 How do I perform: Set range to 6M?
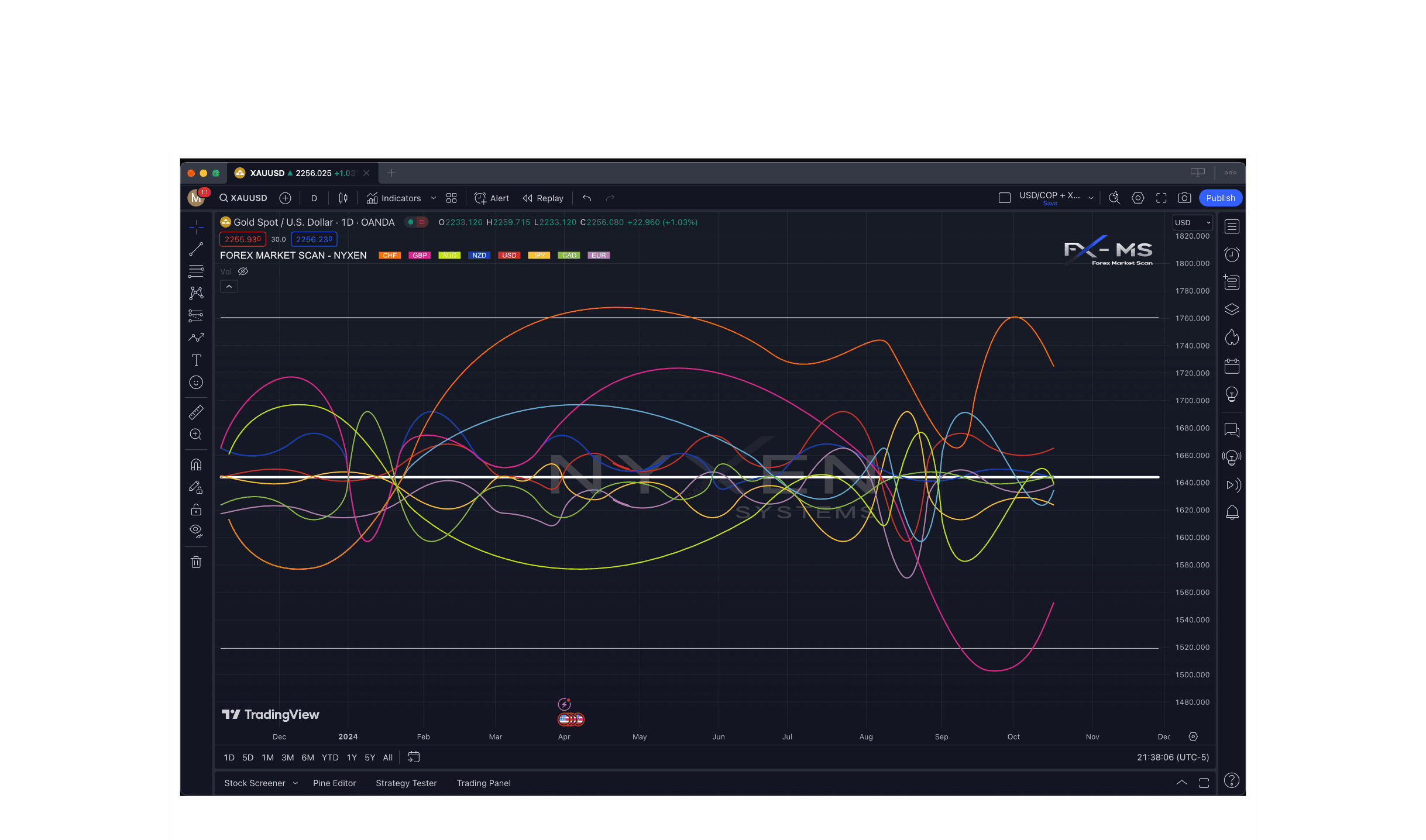pos(308,758)
